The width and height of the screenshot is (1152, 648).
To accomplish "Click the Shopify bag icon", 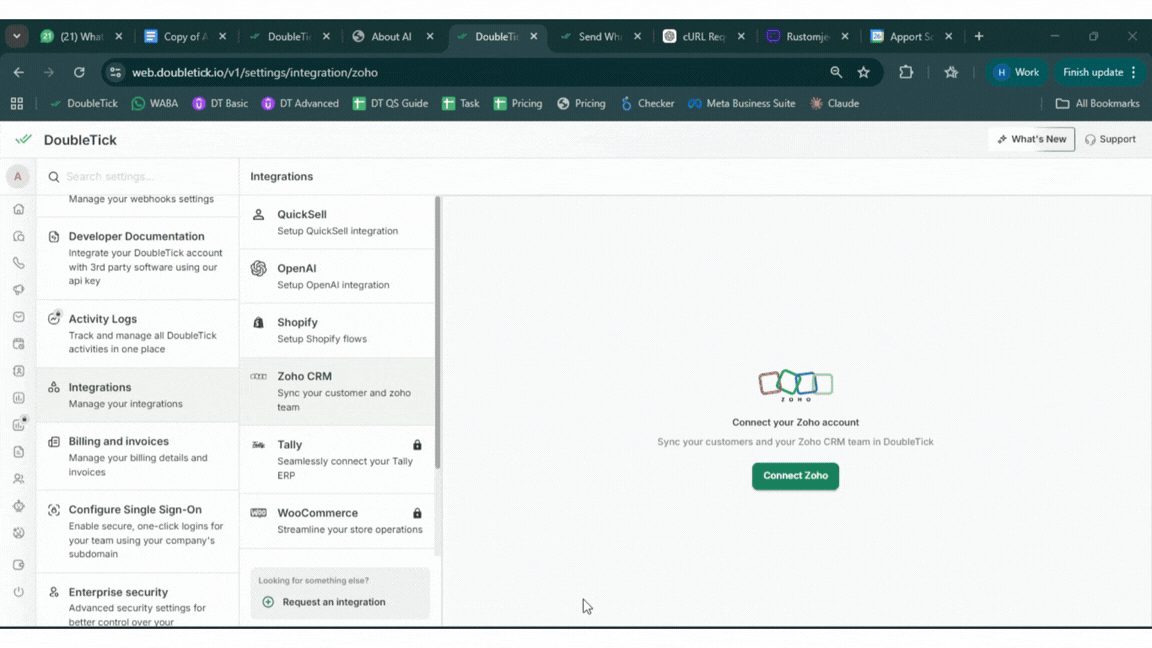I will click(x=258, y=323).
